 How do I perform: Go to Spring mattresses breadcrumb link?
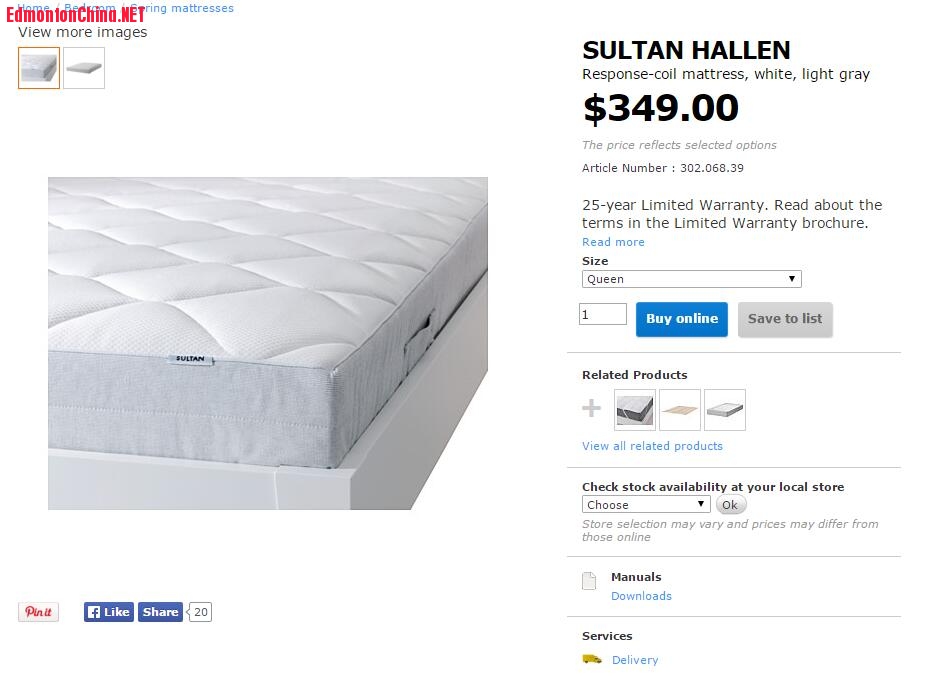[x=184, y=8]
